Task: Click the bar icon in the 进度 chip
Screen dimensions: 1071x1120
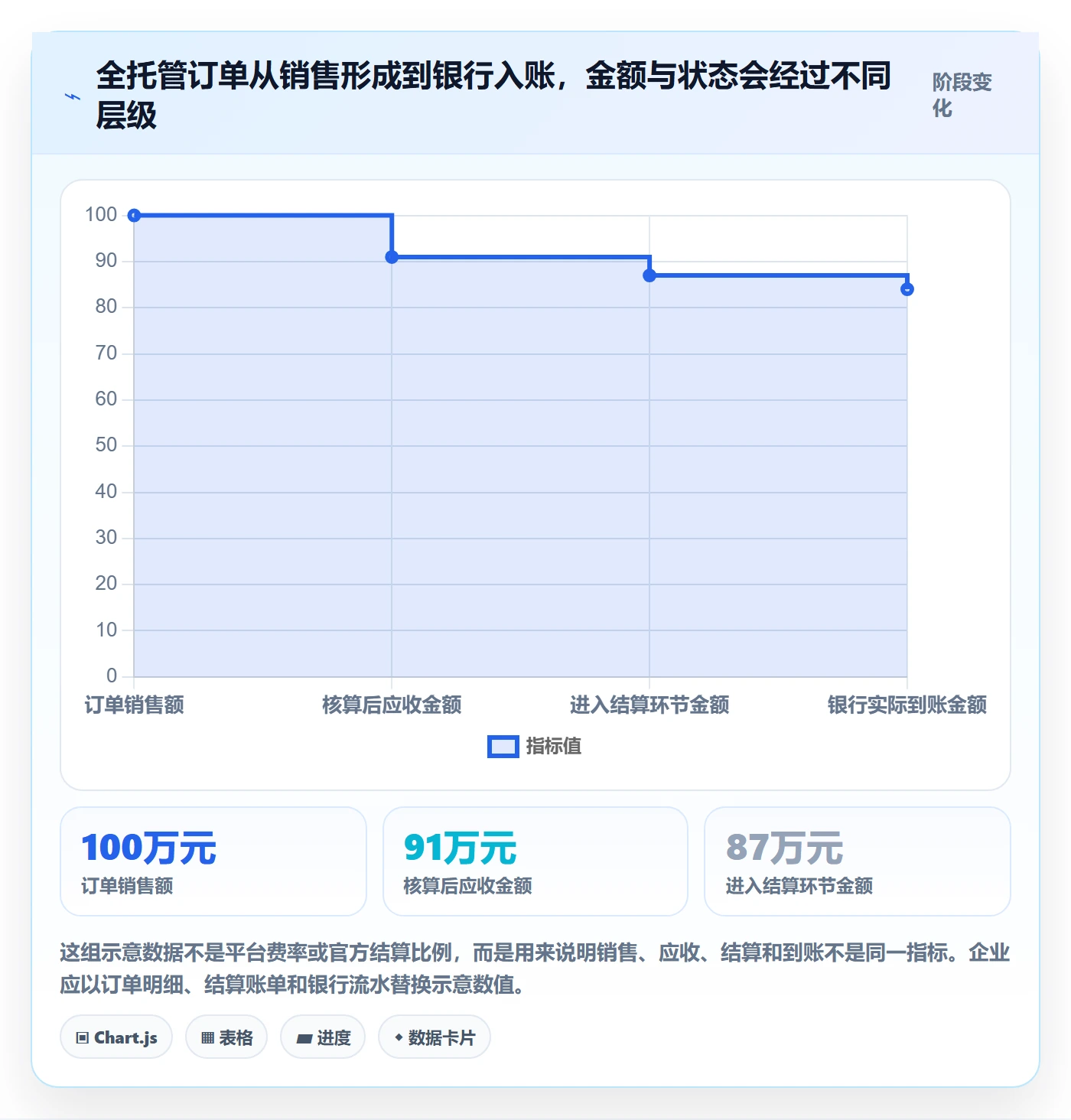Action: pos(304,1039)
